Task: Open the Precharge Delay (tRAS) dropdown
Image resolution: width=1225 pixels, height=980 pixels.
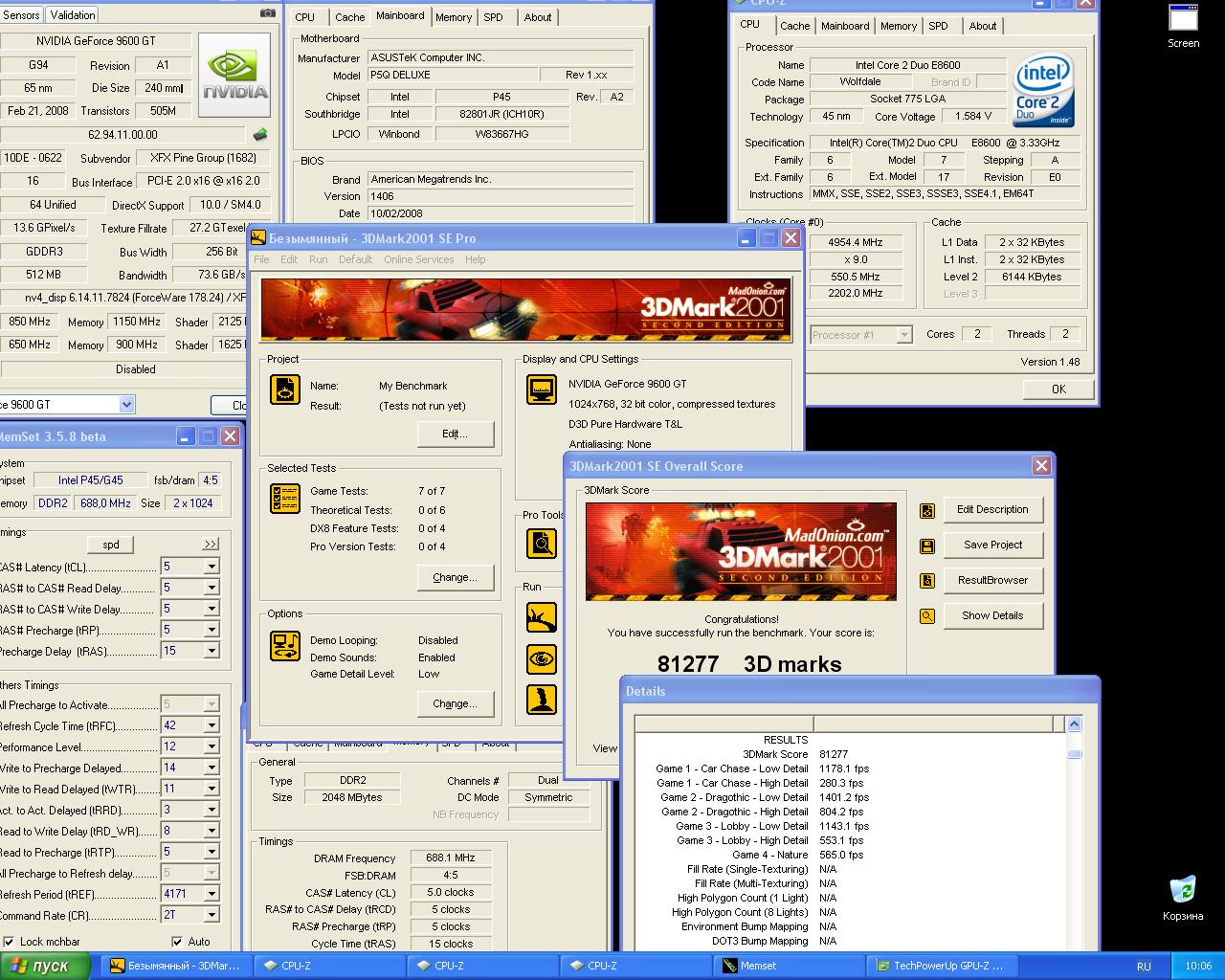Action: tap(212, 651)
